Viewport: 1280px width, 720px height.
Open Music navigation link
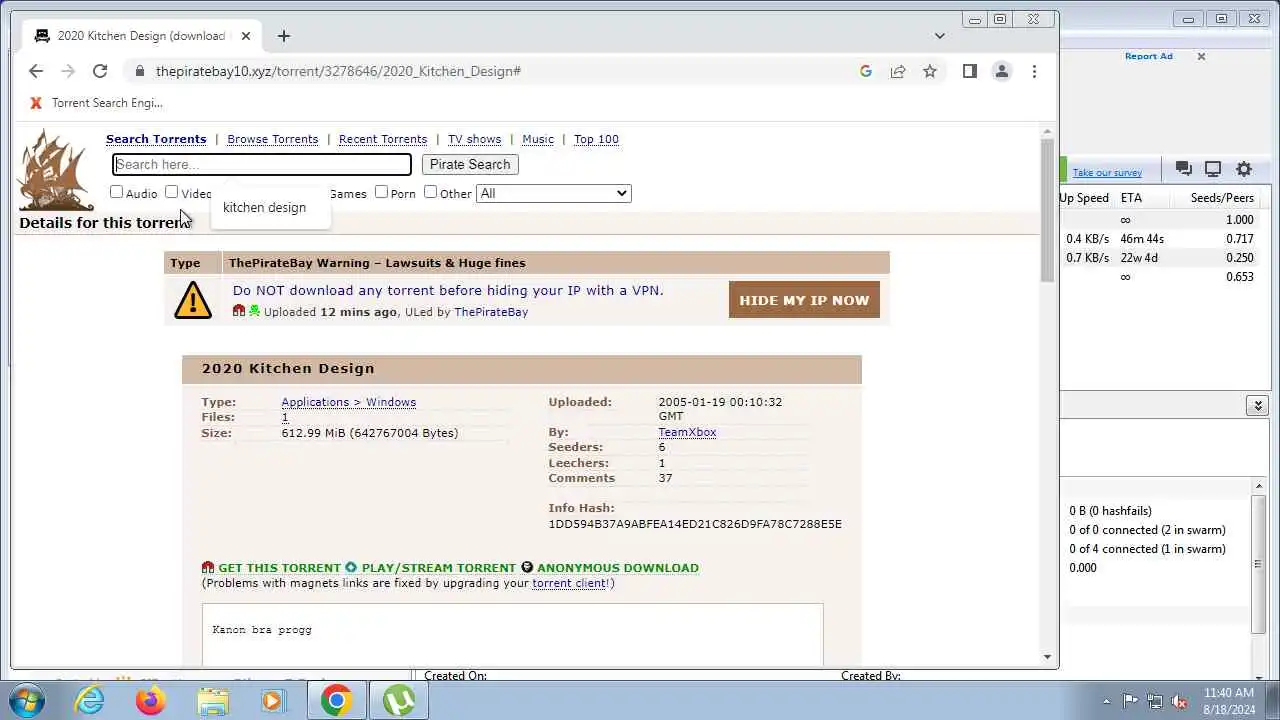538,139
